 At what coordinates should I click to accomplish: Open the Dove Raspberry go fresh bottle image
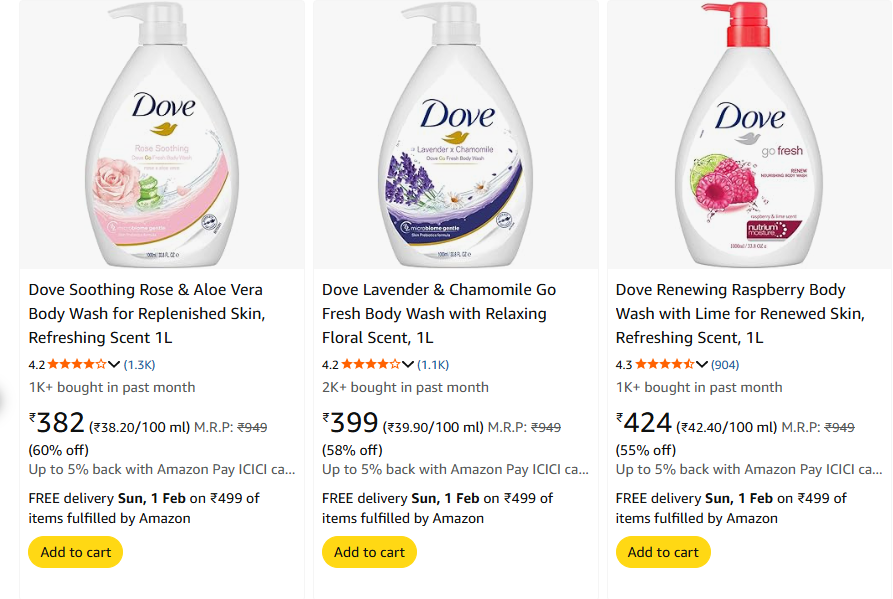click(x=749, y=135)
